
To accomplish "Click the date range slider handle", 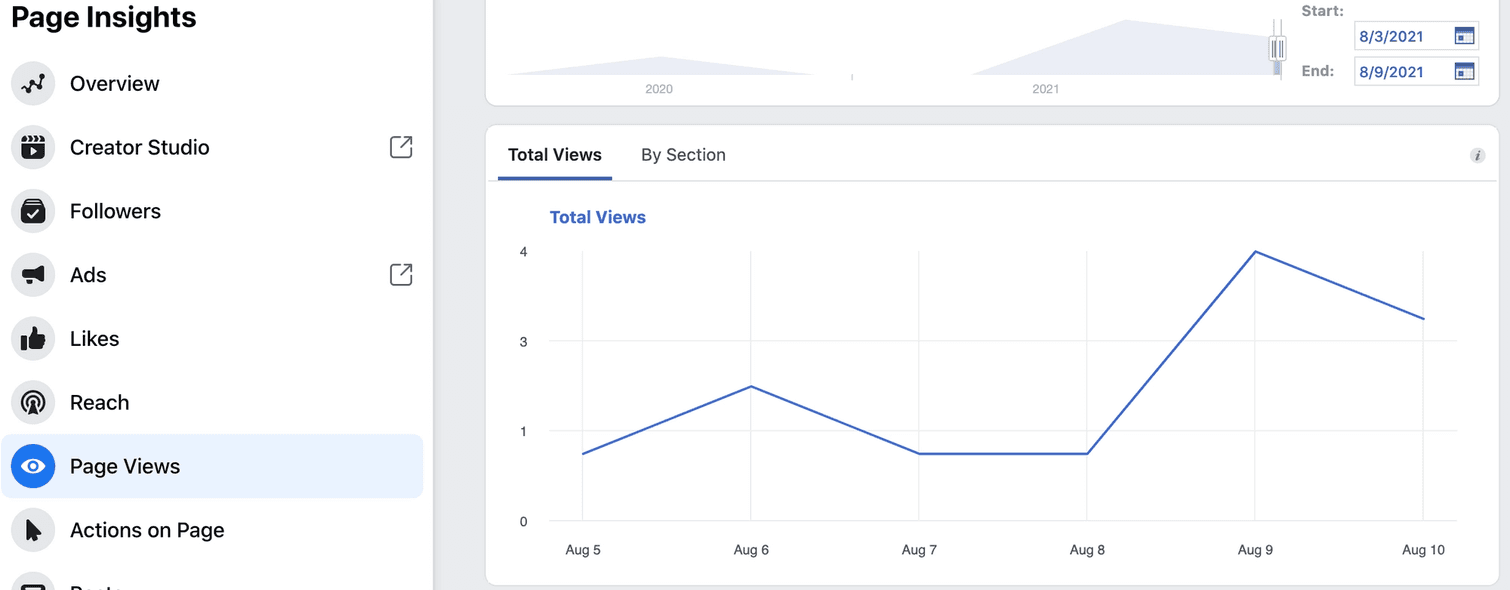I will (1277, 48).
